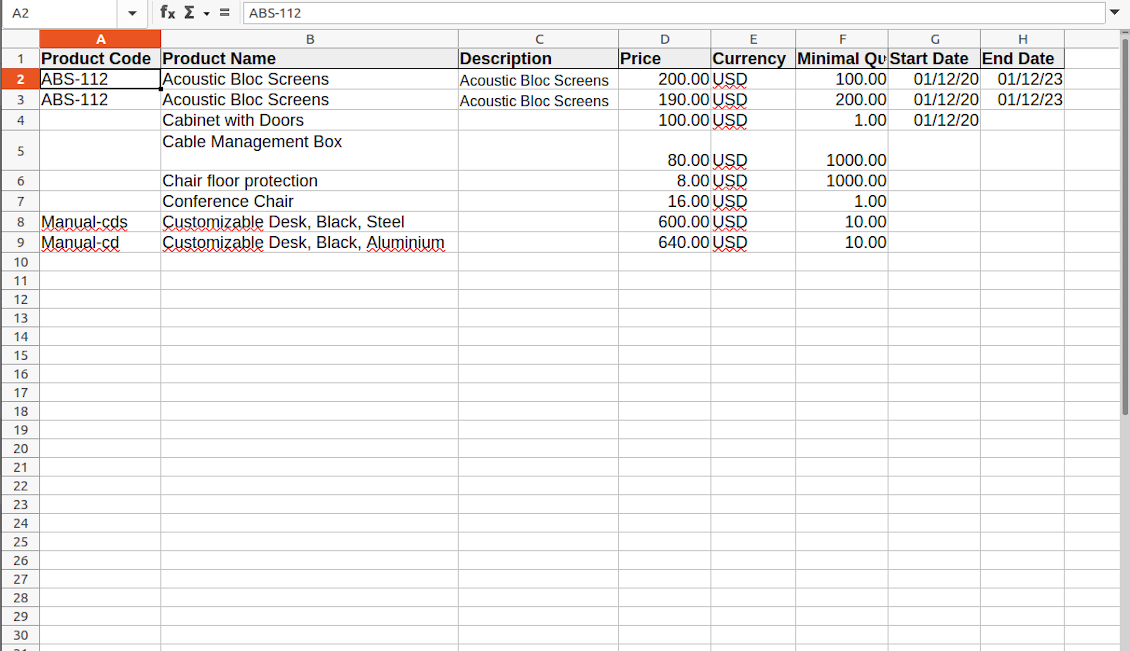Click the Description header cell
The width and height of the screenshot is (1130, 651).
(x=538, y=58)
